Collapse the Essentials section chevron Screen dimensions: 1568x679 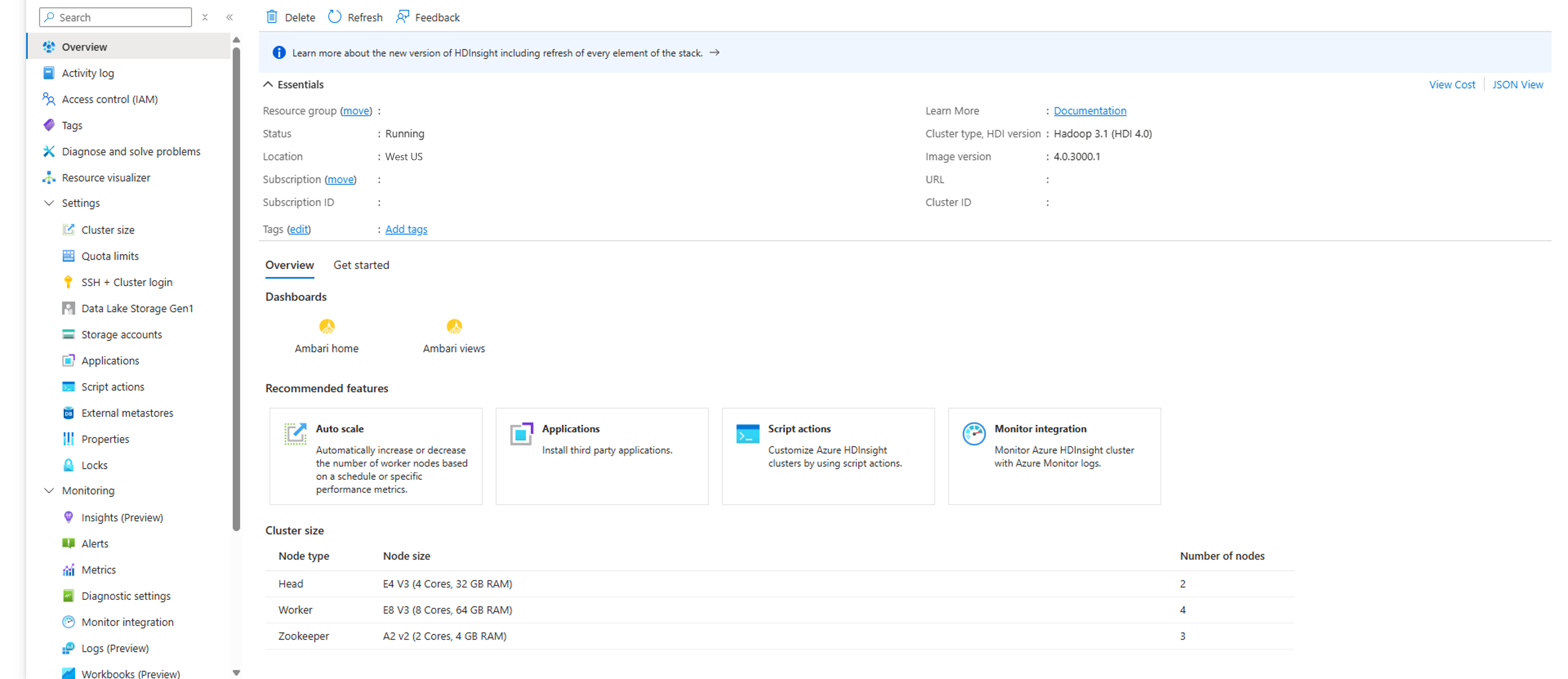click(270, 84)
